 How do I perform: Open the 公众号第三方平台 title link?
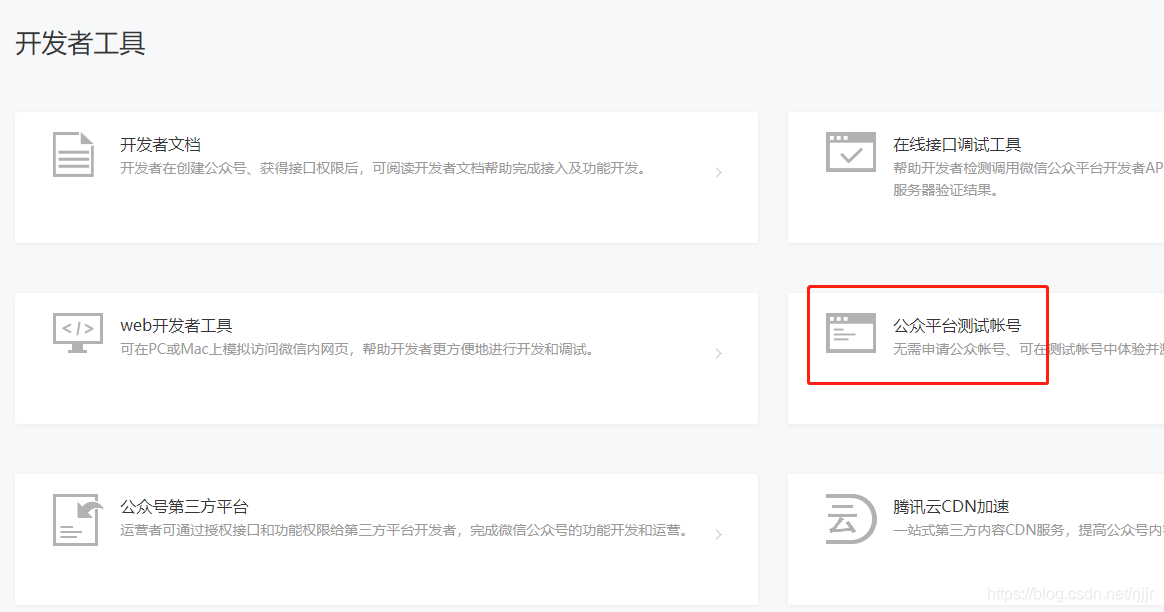coord(184,507)
